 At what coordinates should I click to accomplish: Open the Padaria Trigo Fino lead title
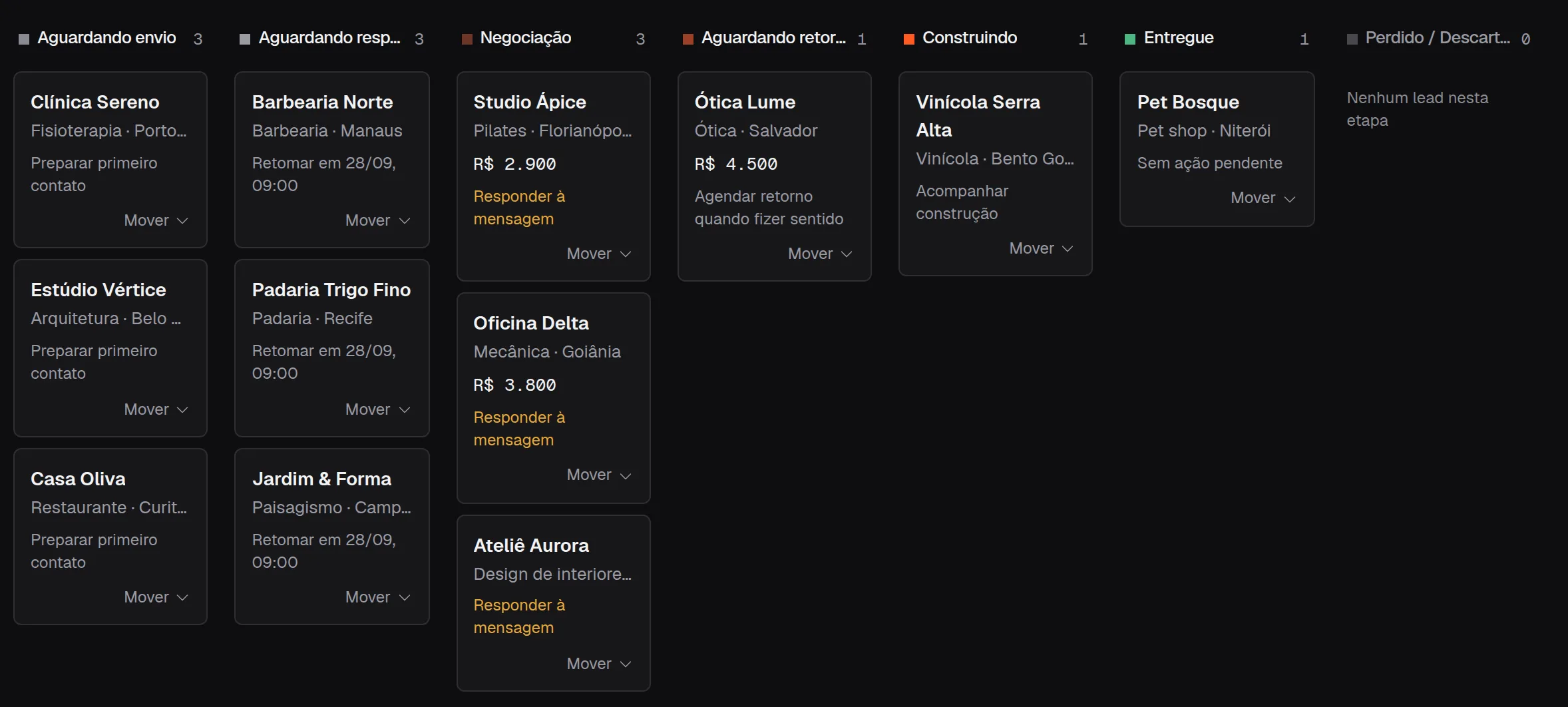tap(331, 290)
